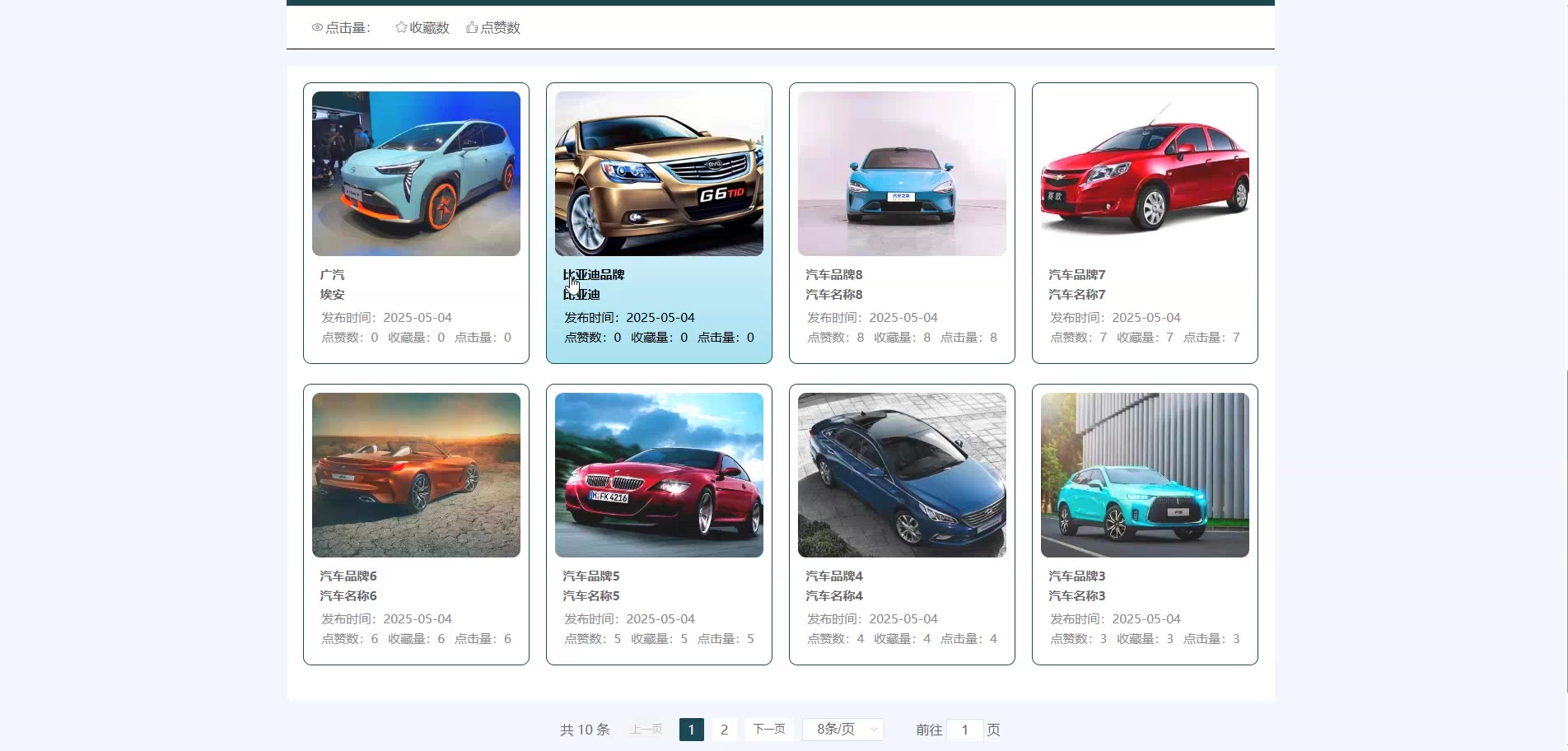Open the 汽车名称3 cyan SUV image
The height and width of the screenshot is (751, 1568).
[x=1145, y=475]
